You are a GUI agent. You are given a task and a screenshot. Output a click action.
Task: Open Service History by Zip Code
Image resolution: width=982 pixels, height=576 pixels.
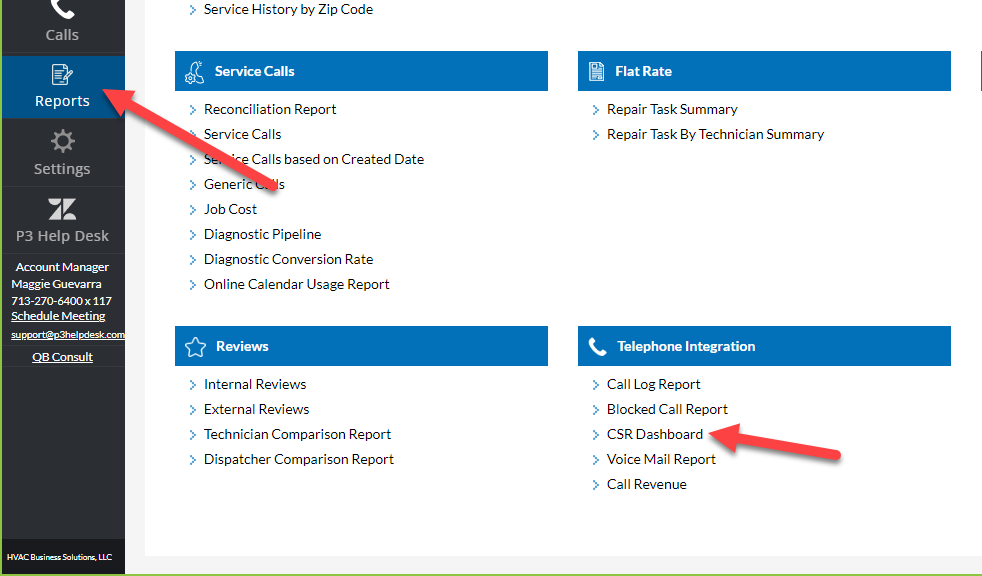point(288,9)
